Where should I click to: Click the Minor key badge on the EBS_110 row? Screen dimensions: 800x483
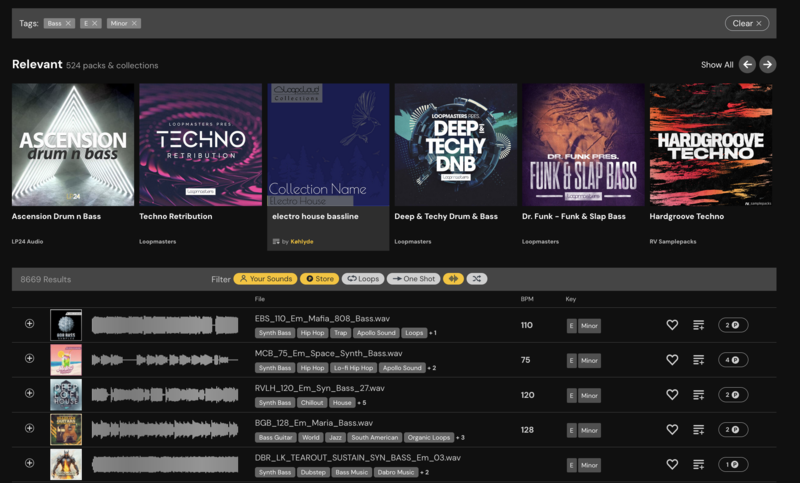pyautogui.click(x=589, y=325)
